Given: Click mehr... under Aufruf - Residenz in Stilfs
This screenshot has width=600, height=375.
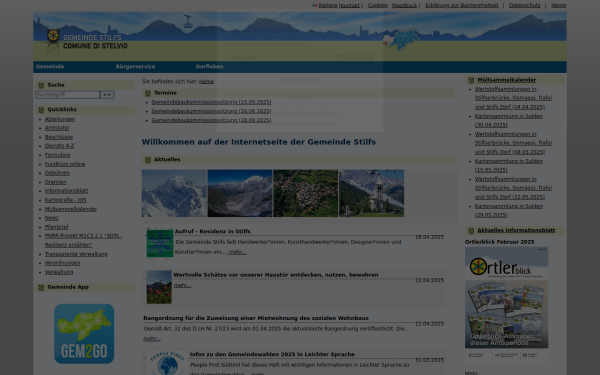Looking at the screenshot, I should click(237, 252).
